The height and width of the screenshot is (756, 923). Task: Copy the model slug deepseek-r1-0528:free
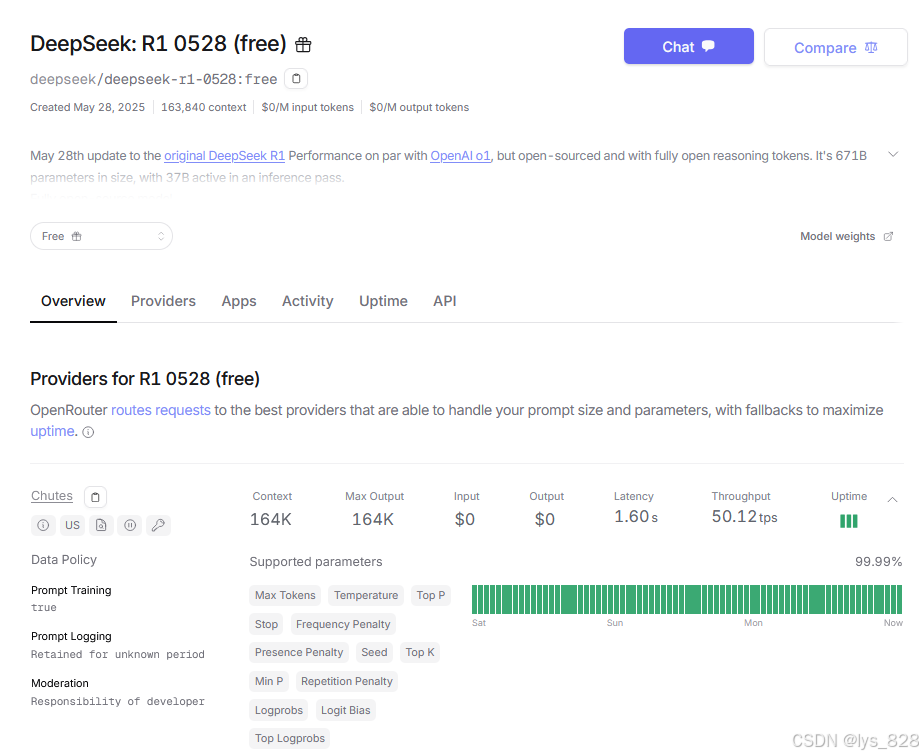tap(296, 78)
